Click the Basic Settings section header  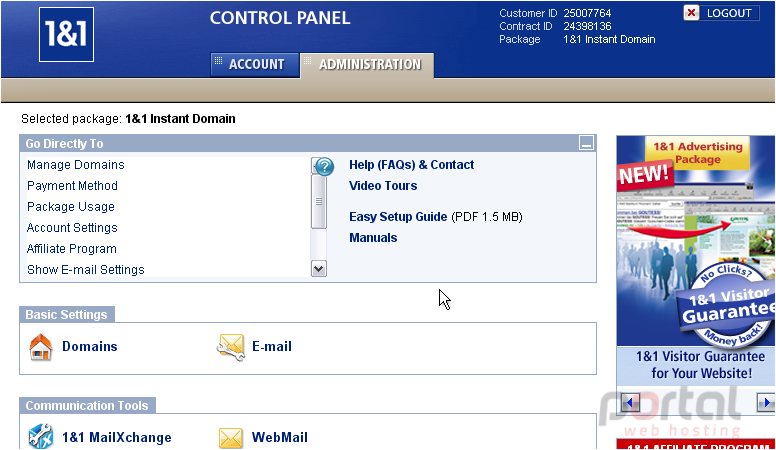coord(67,314)
